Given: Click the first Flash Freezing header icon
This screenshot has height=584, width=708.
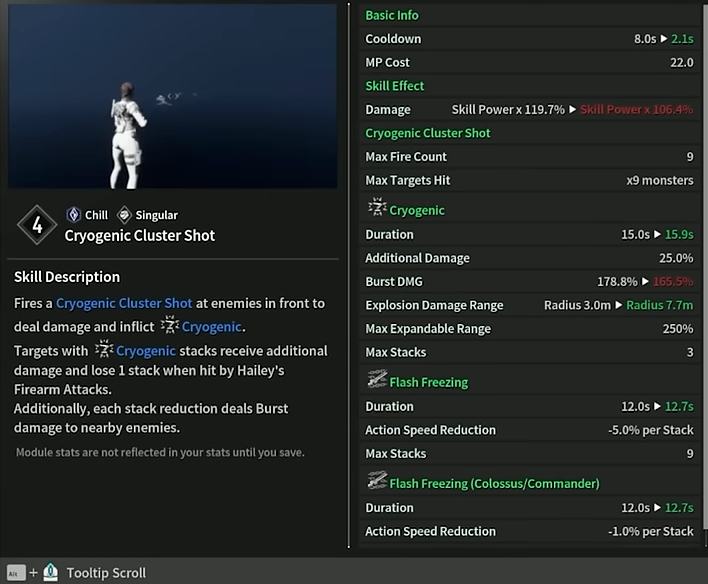Looking at the screenshot, I should [x=377, y=381].
